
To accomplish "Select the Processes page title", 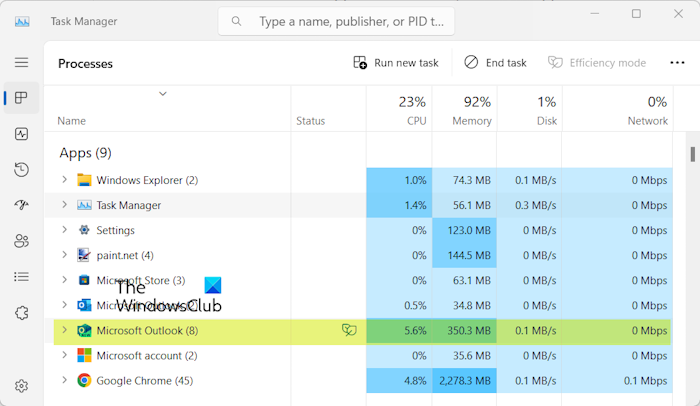I will (85, 63).
